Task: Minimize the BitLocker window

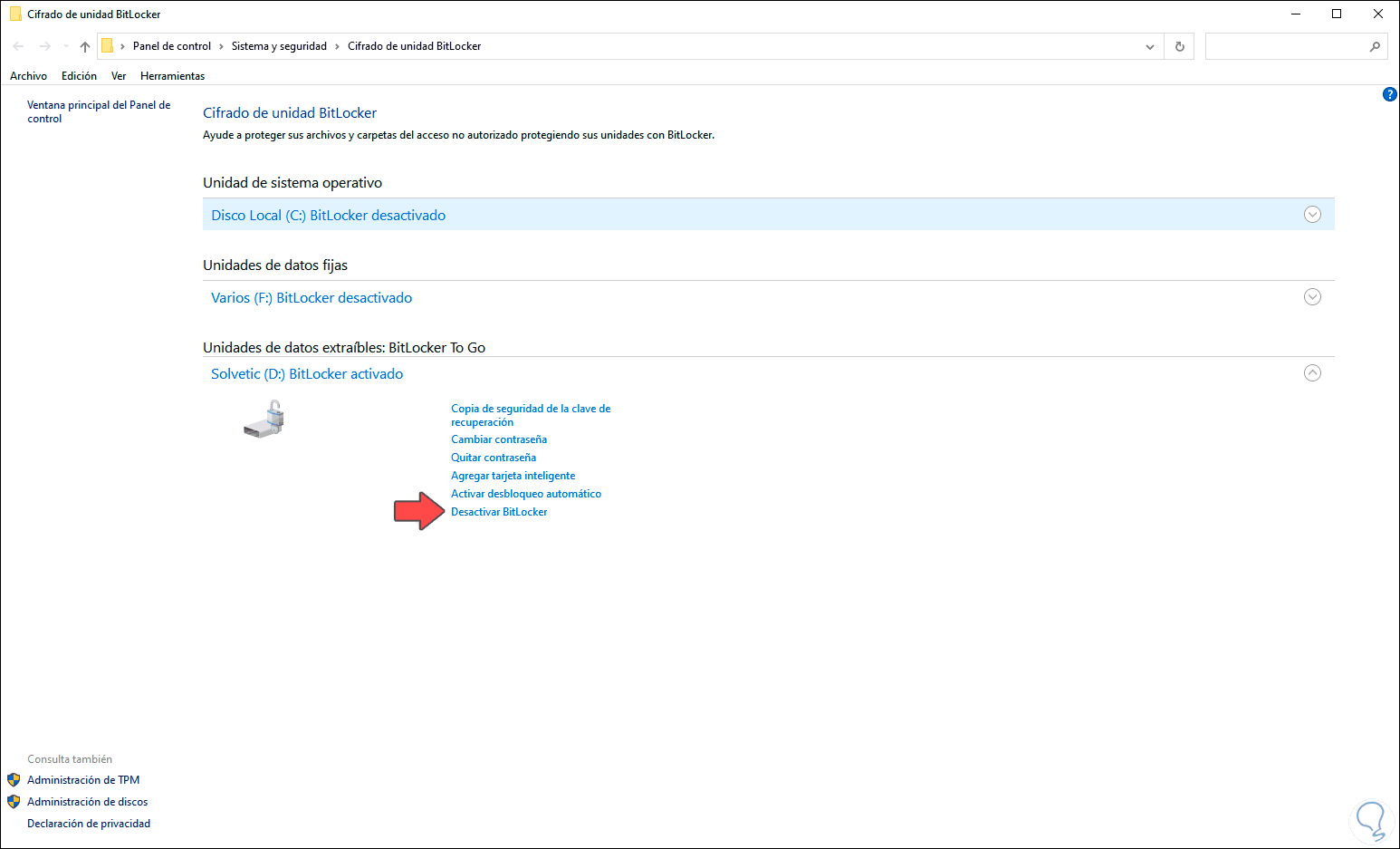Action: click(x=1296, y=14)
